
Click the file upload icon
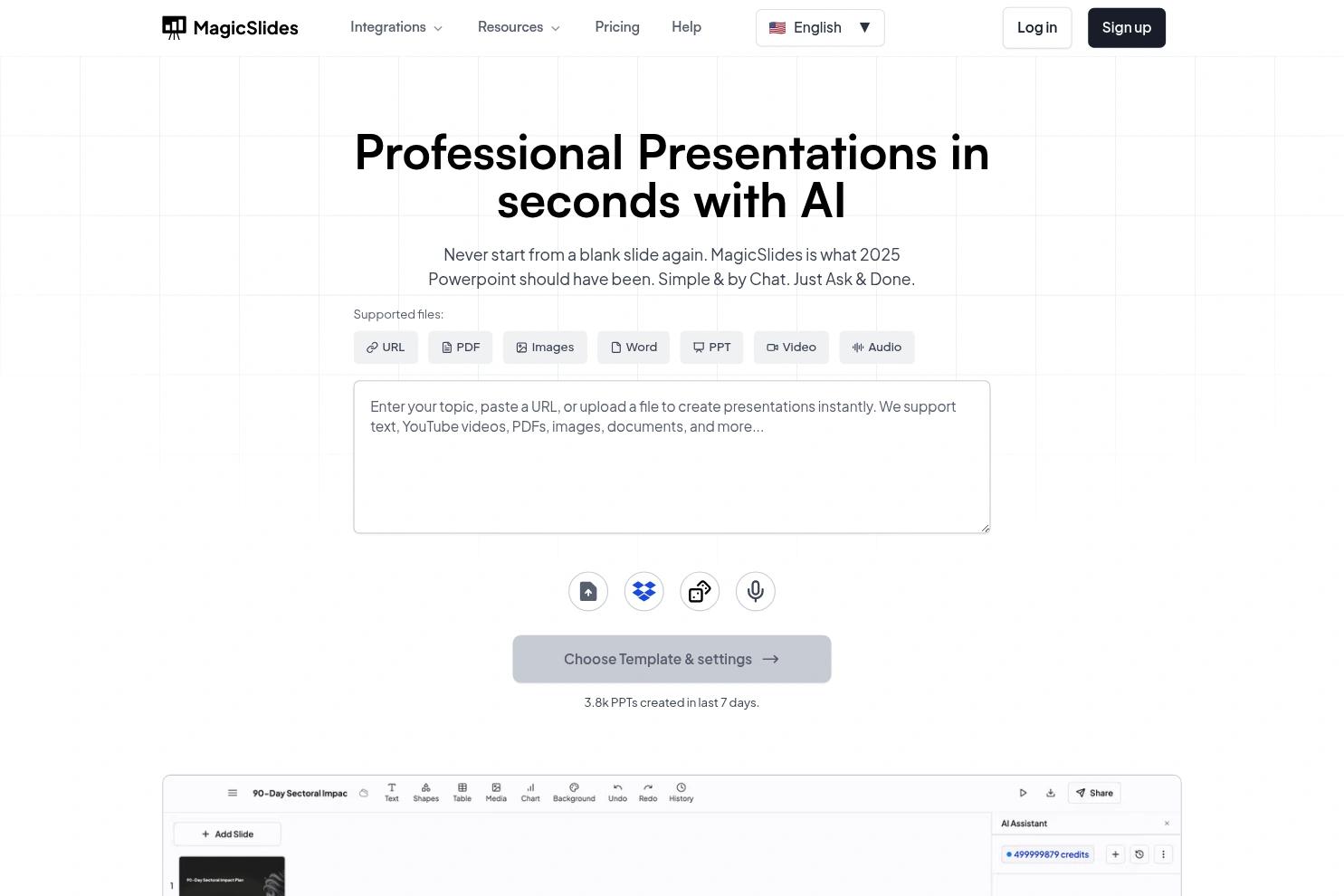587,591
